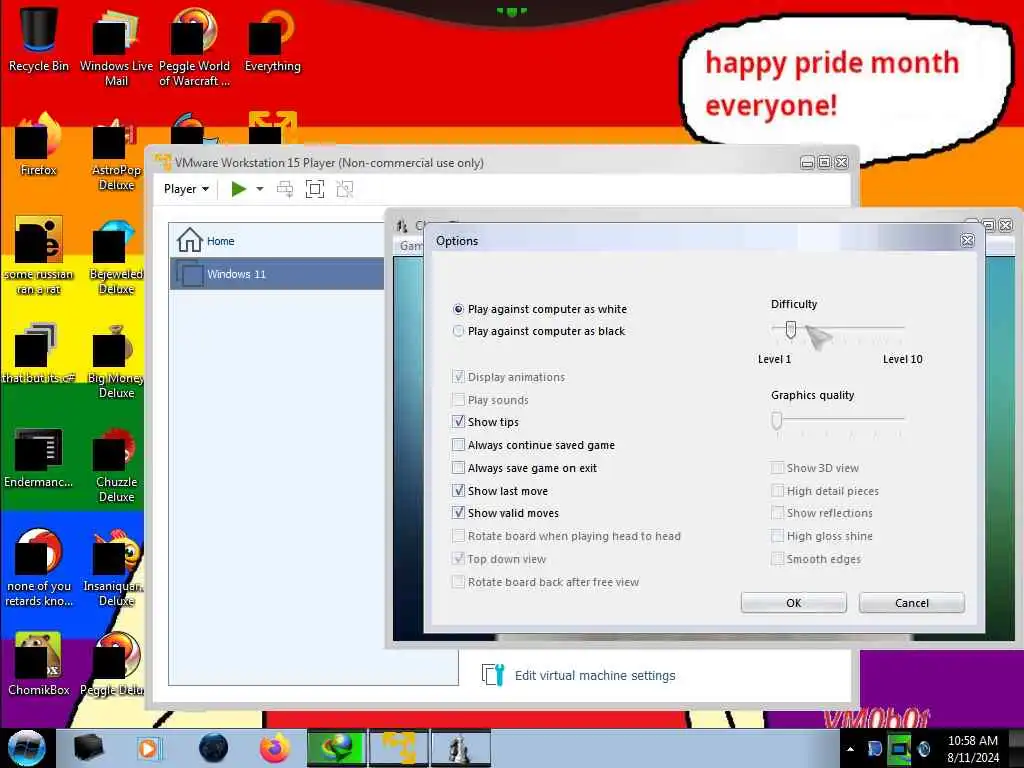Open the Game menu in Chess Titans
1024x768 pixels.
point(411,246)
